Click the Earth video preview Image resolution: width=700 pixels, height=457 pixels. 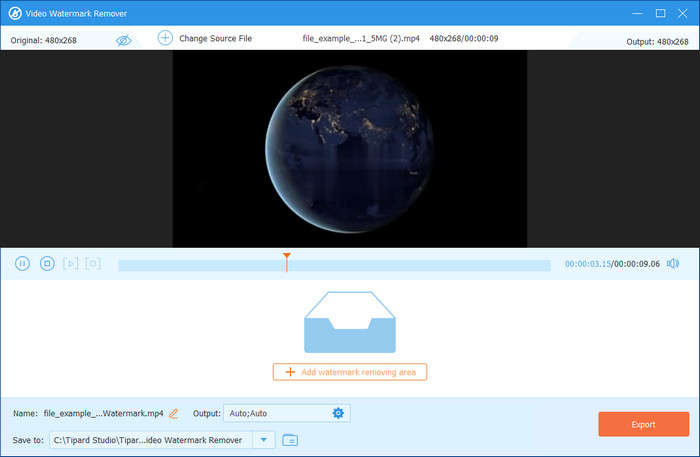pos(350,149)
